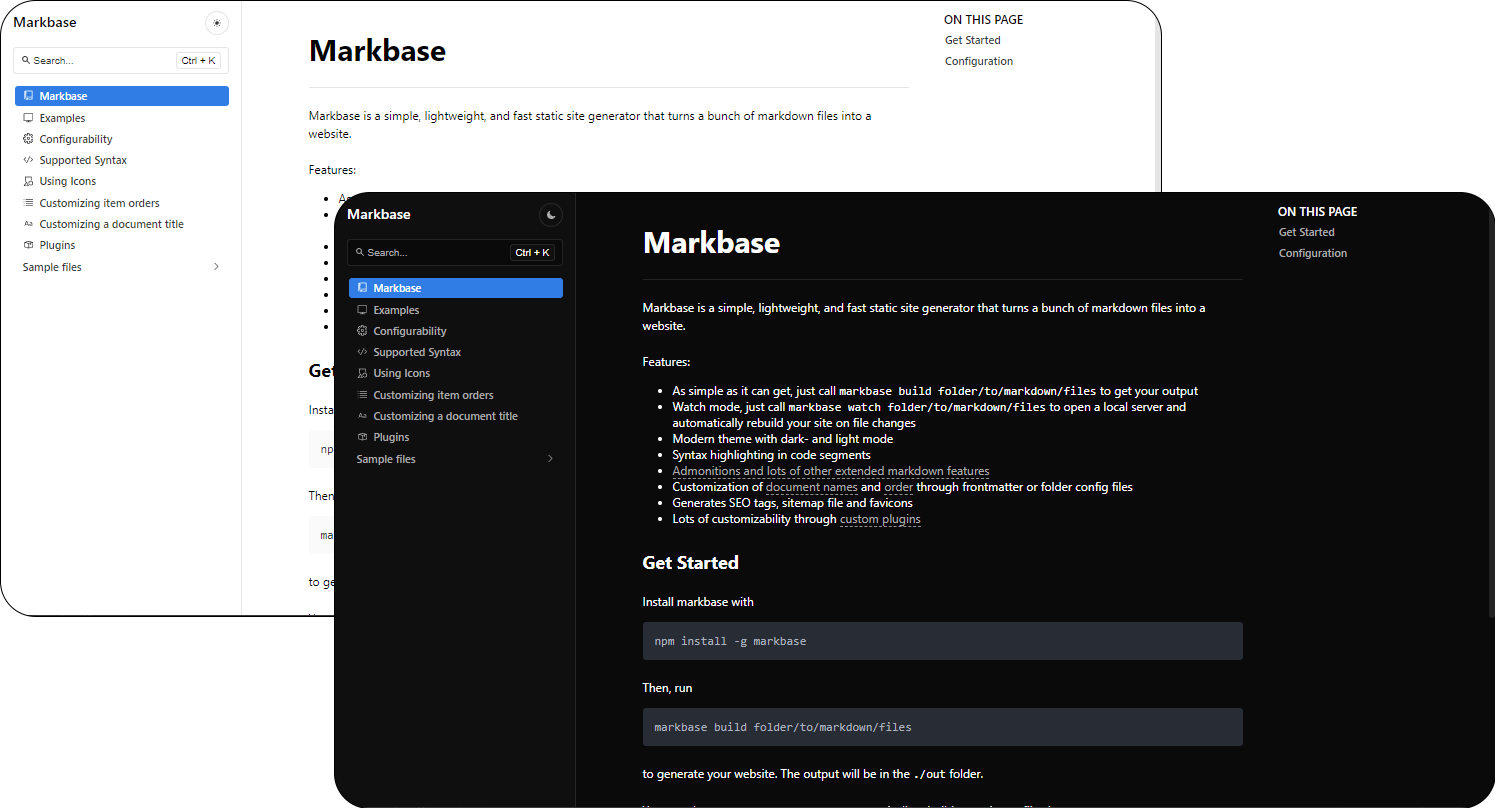Click the Markbase book icon in the dark sidebar

coord(362,287)
